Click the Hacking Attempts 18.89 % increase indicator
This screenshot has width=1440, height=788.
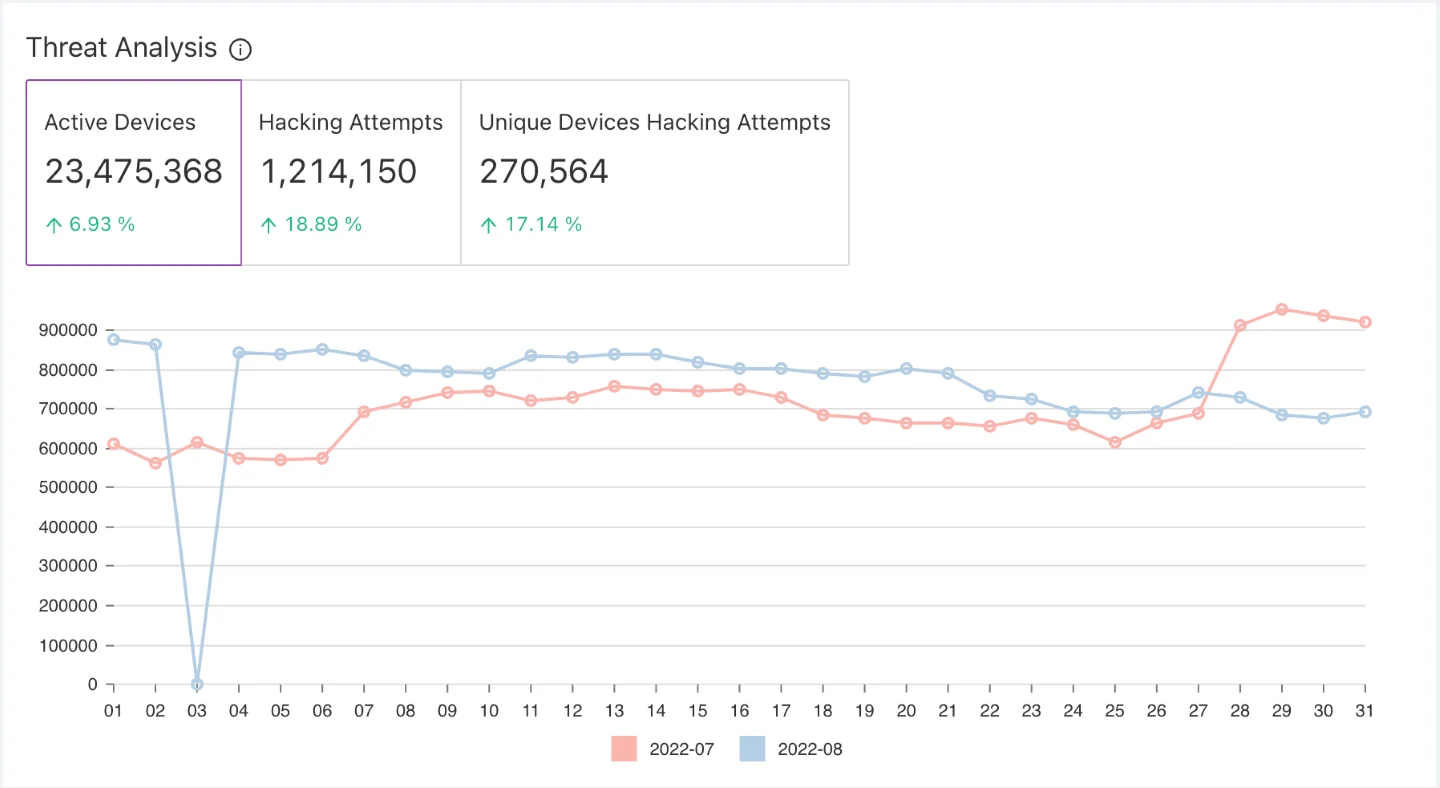311,224
